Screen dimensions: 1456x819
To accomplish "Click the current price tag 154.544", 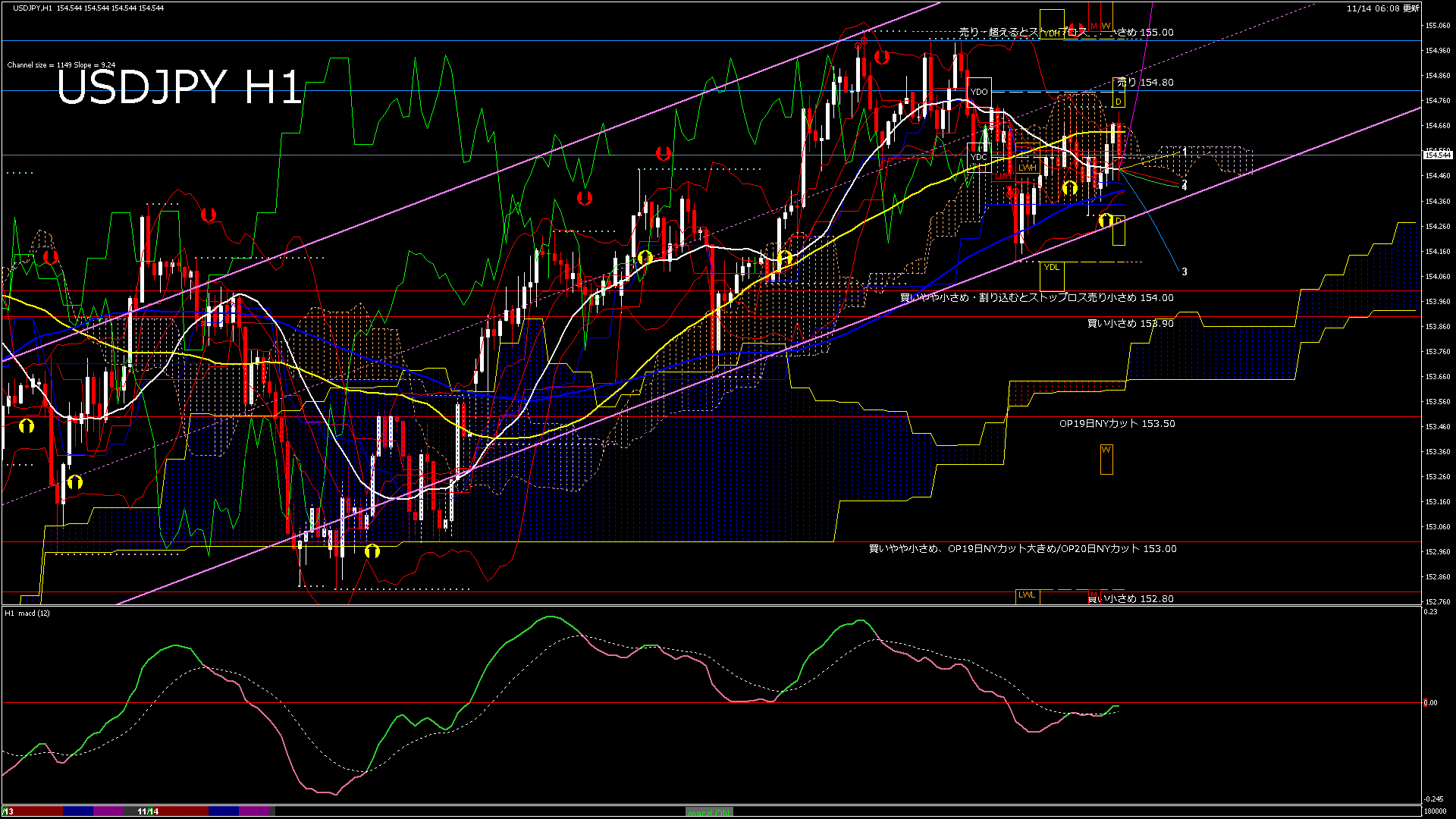I will pos(1437,155).
